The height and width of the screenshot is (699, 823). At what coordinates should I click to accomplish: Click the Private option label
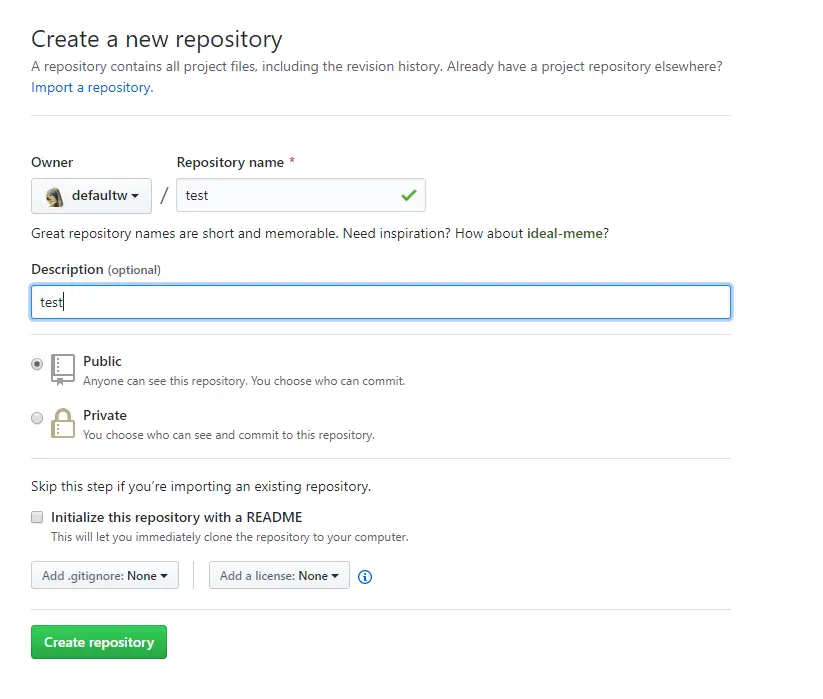coord(105,415)
